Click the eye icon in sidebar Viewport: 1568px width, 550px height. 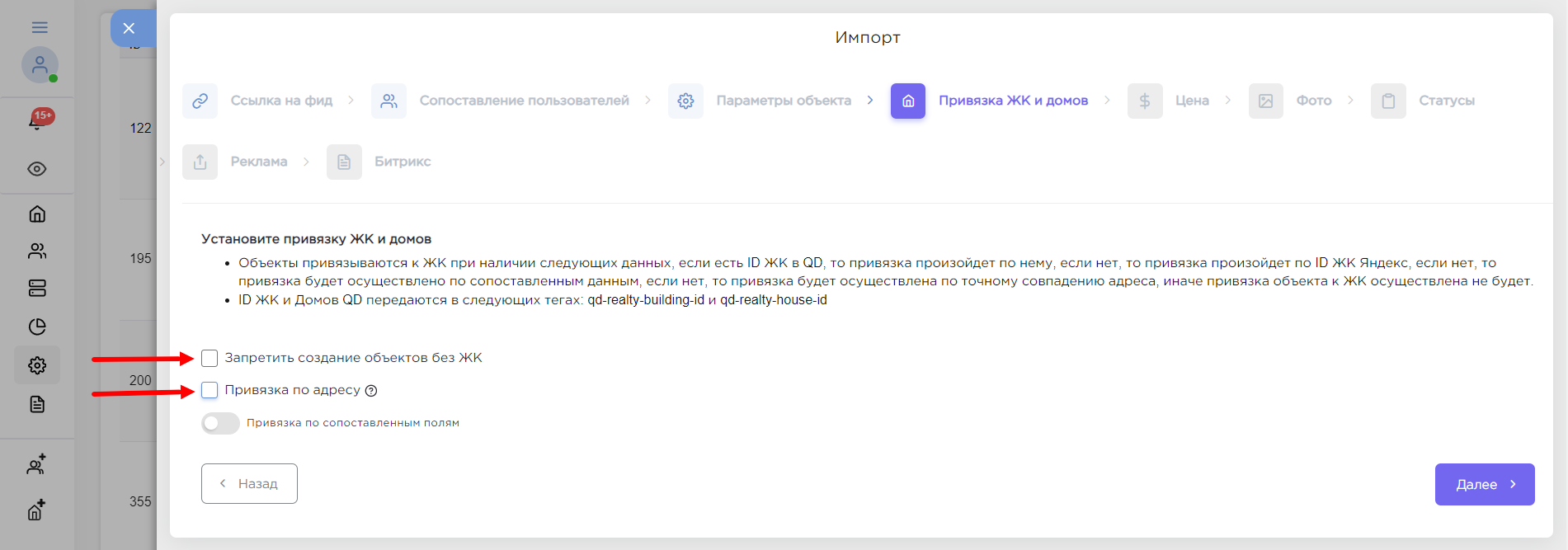click(37, 169)
